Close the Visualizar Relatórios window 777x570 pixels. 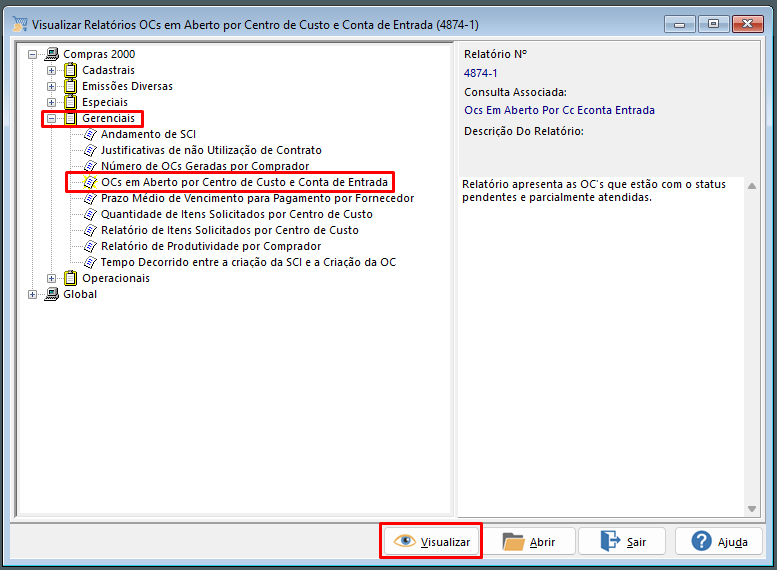[747, 24]
